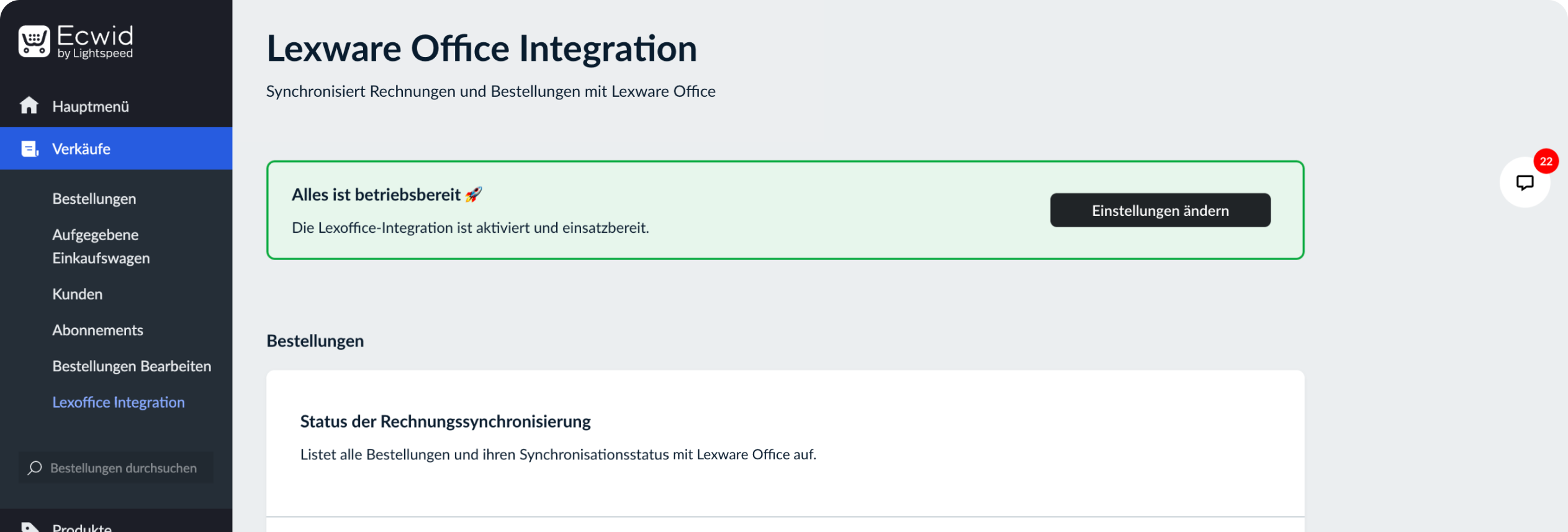Select the Verkäufe sidebar section
Screen dimensions: 1568x532
click(116, 148)
